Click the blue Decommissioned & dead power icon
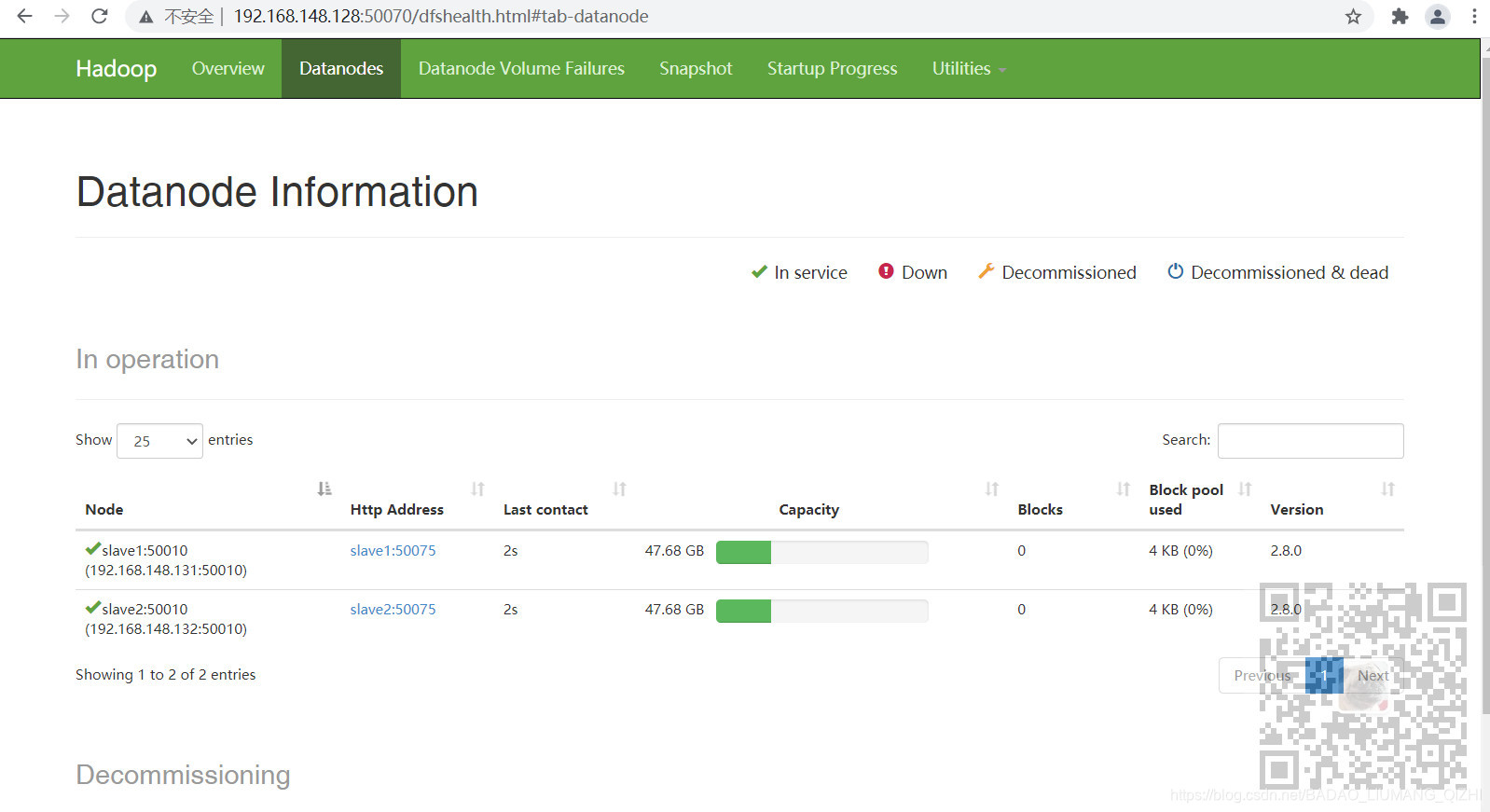Viewport: 1490px width, 812px height. [x=1176, y=270]
